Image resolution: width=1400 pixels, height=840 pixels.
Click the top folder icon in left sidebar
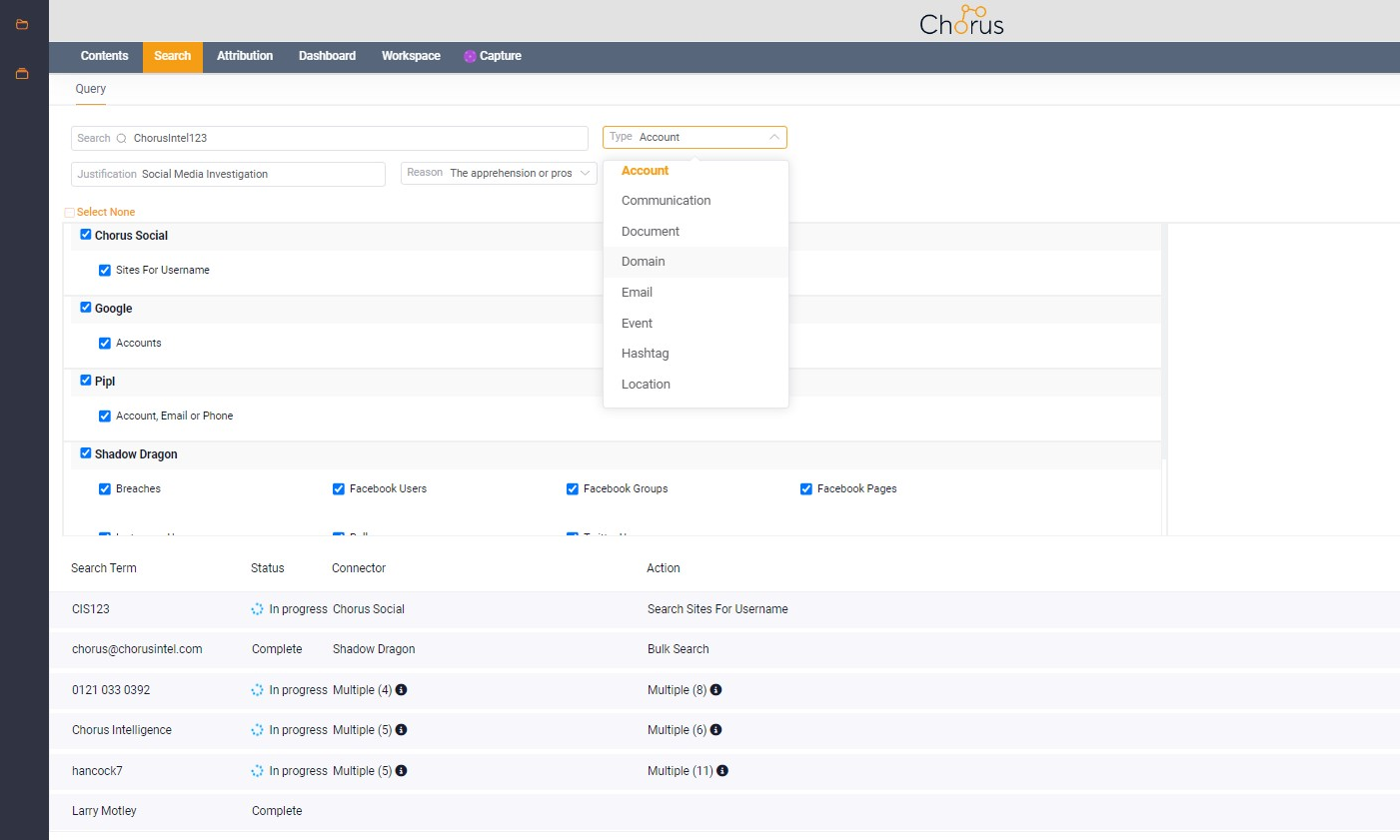(x=22, y=24)
